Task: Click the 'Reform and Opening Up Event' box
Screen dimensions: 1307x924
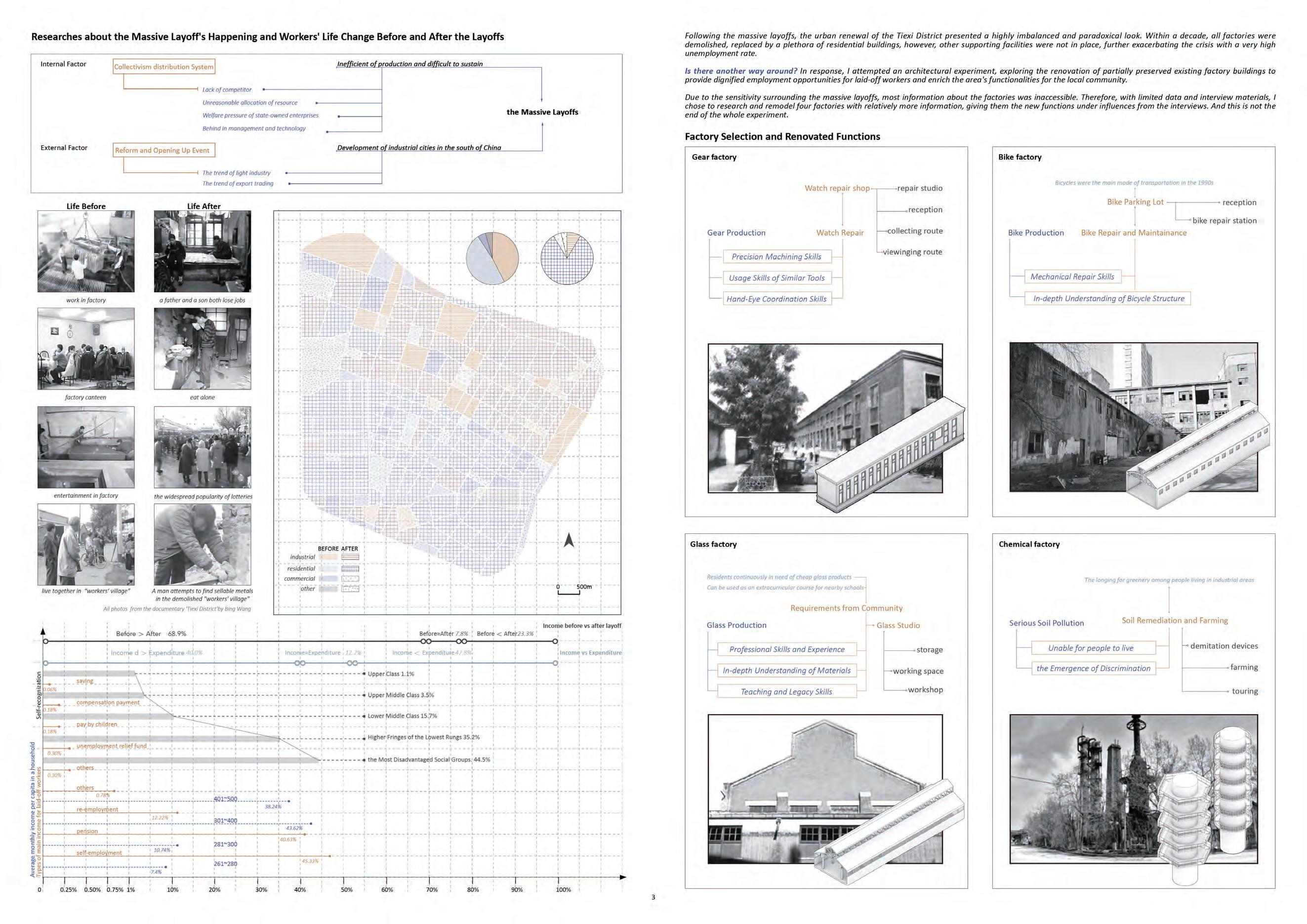Action: point(163,150)
